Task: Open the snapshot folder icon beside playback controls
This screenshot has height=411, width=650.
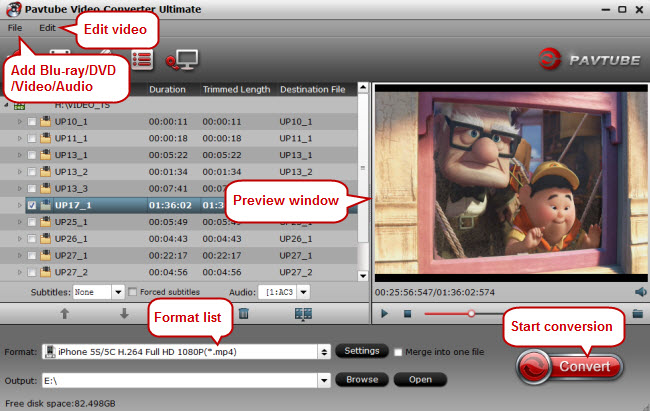Action: point(638,313)
